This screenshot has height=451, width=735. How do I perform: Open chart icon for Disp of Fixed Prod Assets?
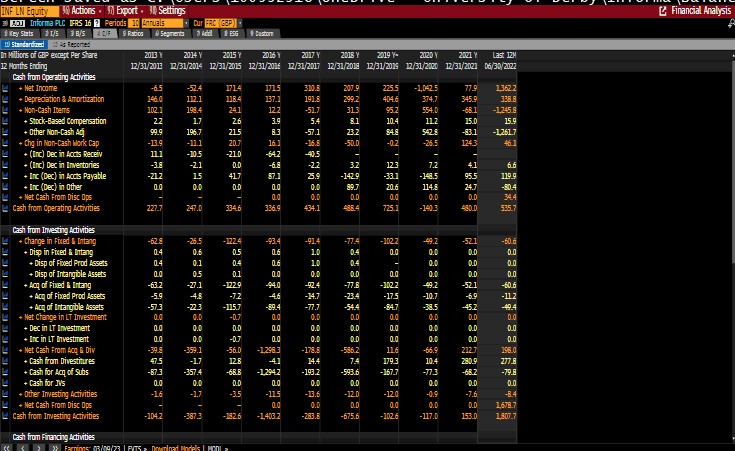(x=5, y=263)
